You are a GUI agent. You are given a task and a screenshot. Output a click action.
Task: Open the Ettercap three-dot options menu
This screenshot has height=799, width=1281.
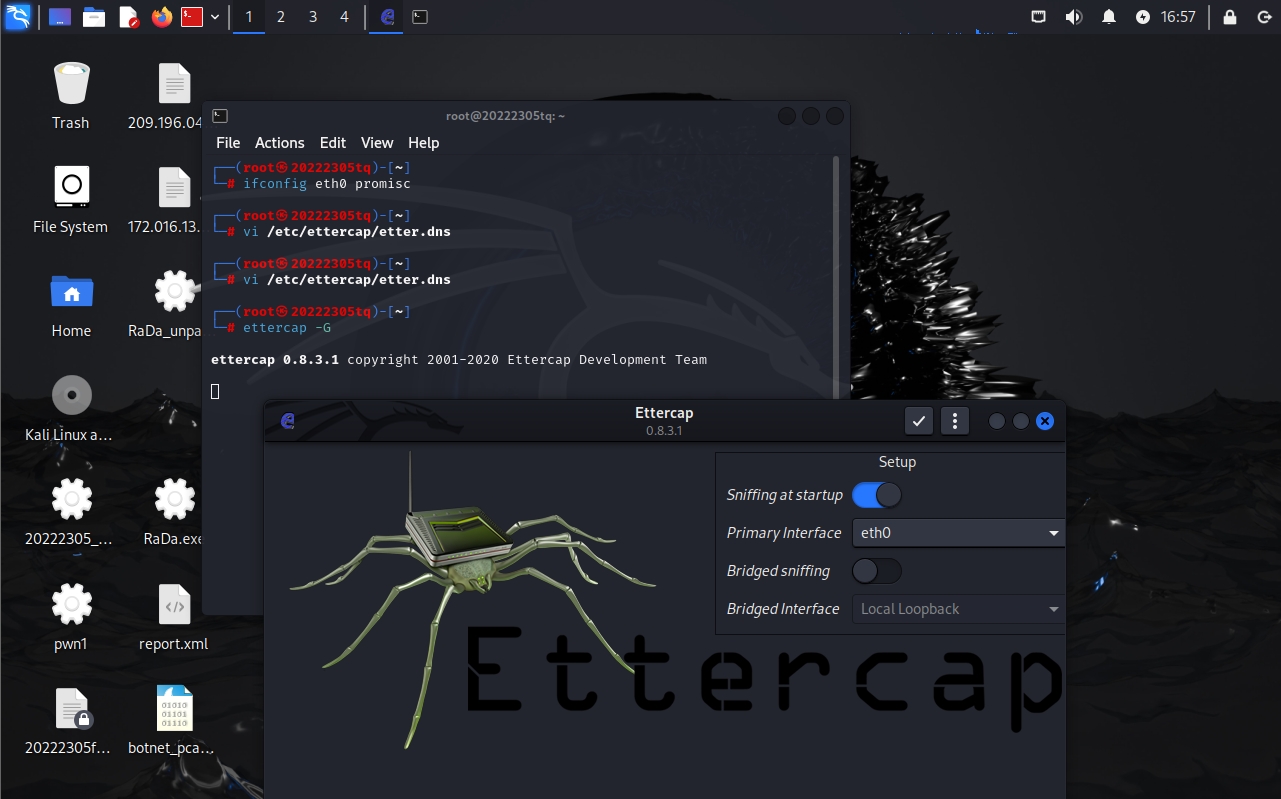(955, 421)
